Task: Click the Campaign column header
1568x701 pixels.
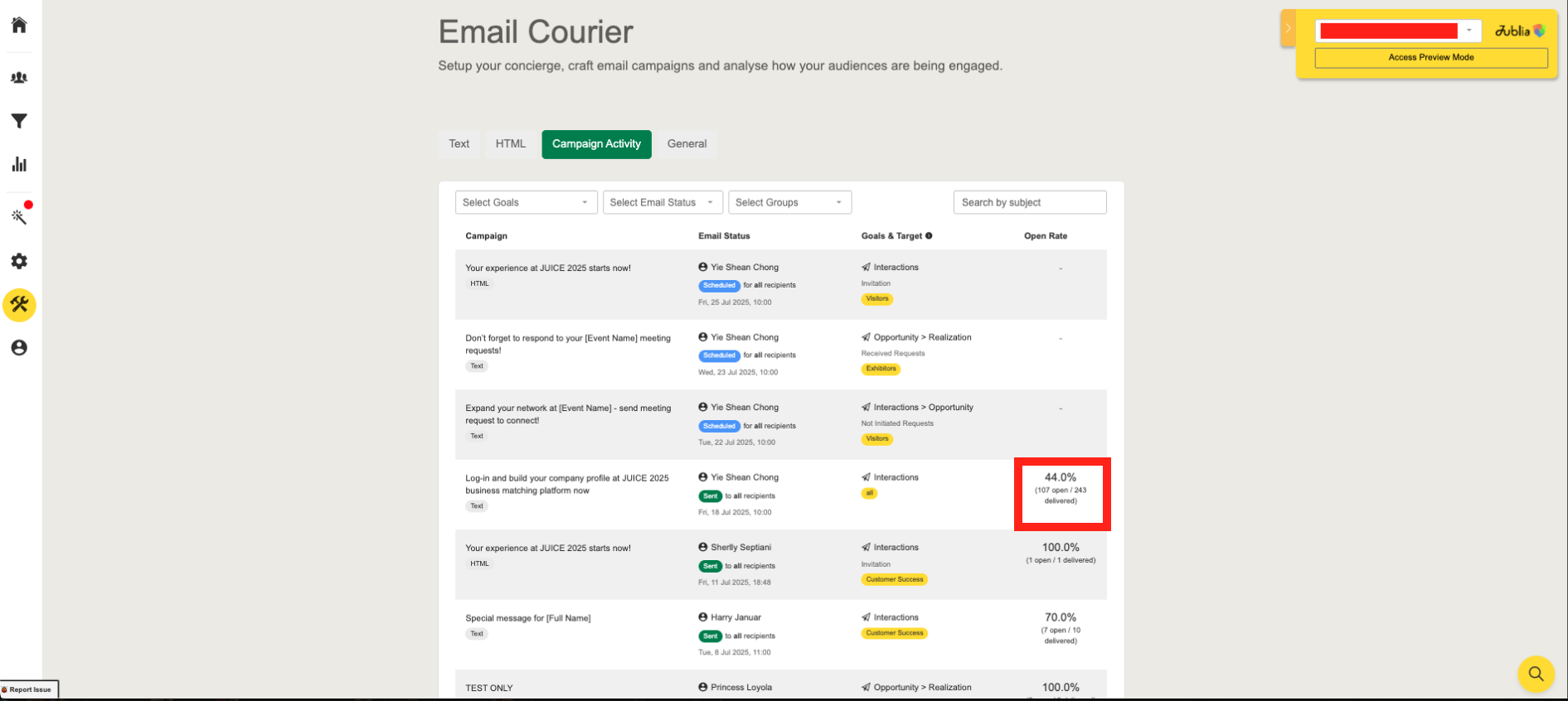Action: 487,236
